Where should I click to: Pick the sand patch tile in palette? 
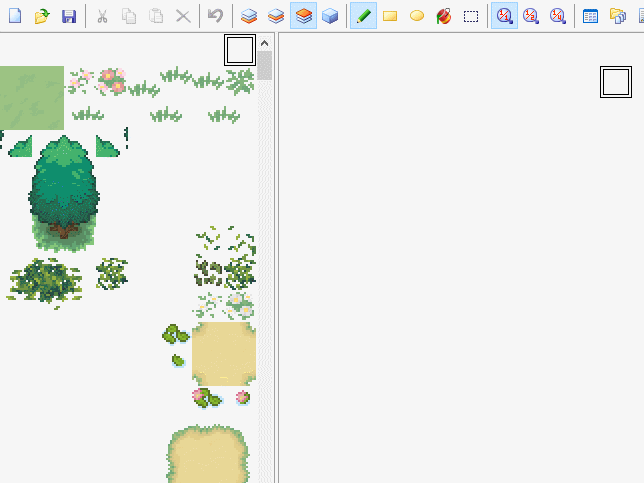[223, 353]
